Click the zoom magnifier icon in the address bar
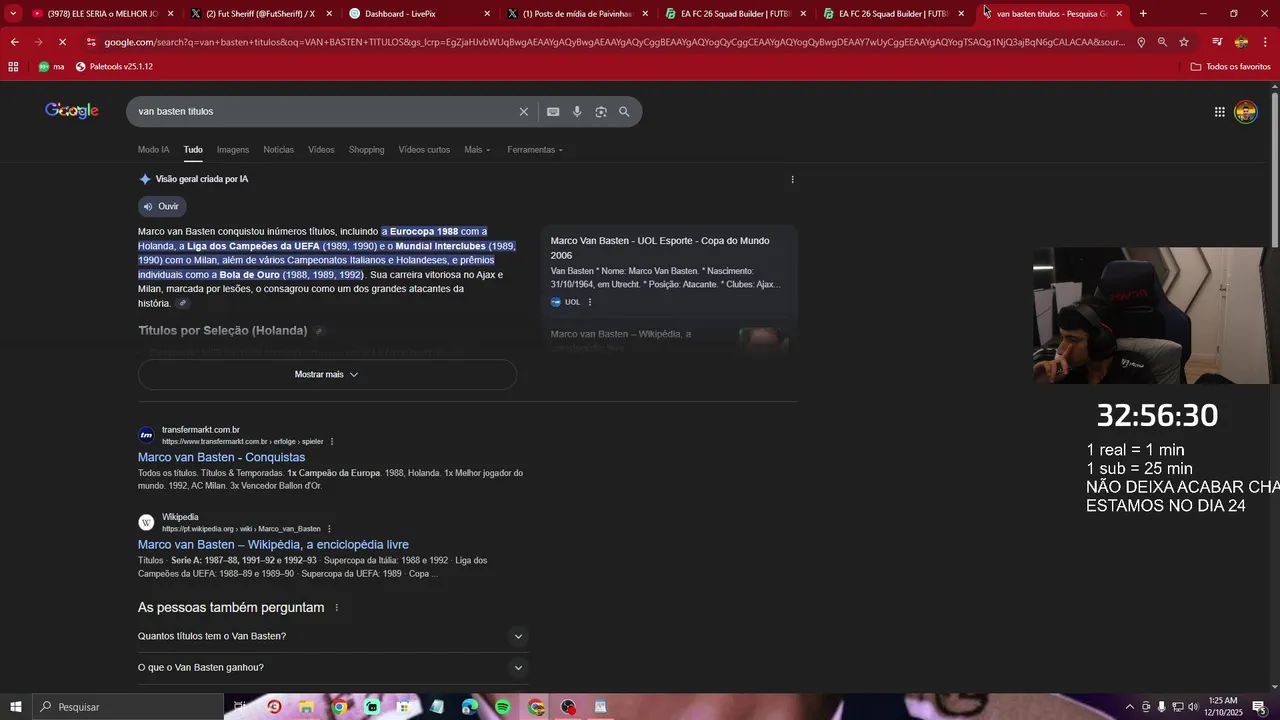Image resolution: width=1280 pixels, height=720 pixels. 1162,42
